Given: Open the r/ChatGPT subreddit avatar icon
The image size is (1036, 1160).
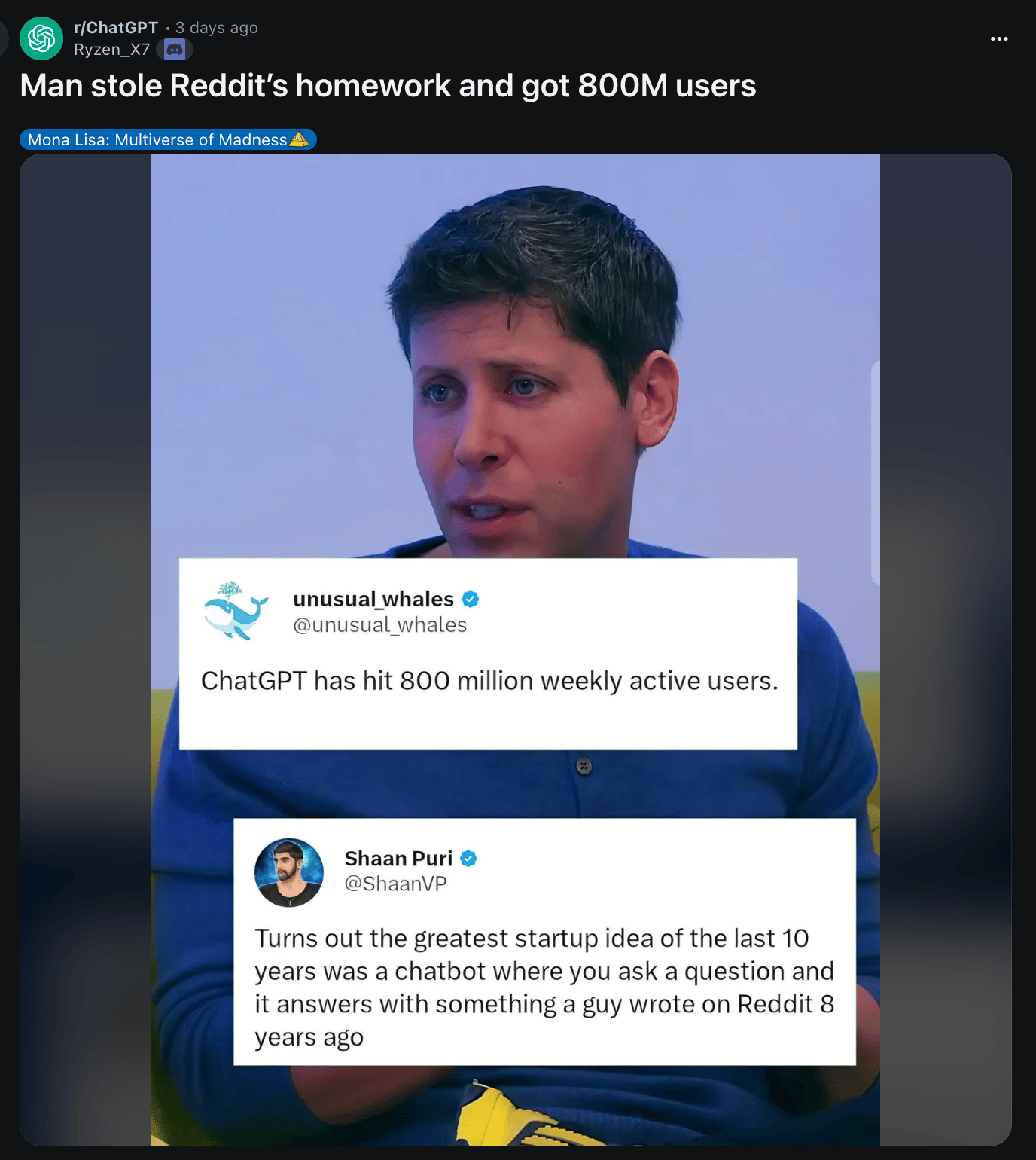Looking at the screenshot, I should click(41, 38).
